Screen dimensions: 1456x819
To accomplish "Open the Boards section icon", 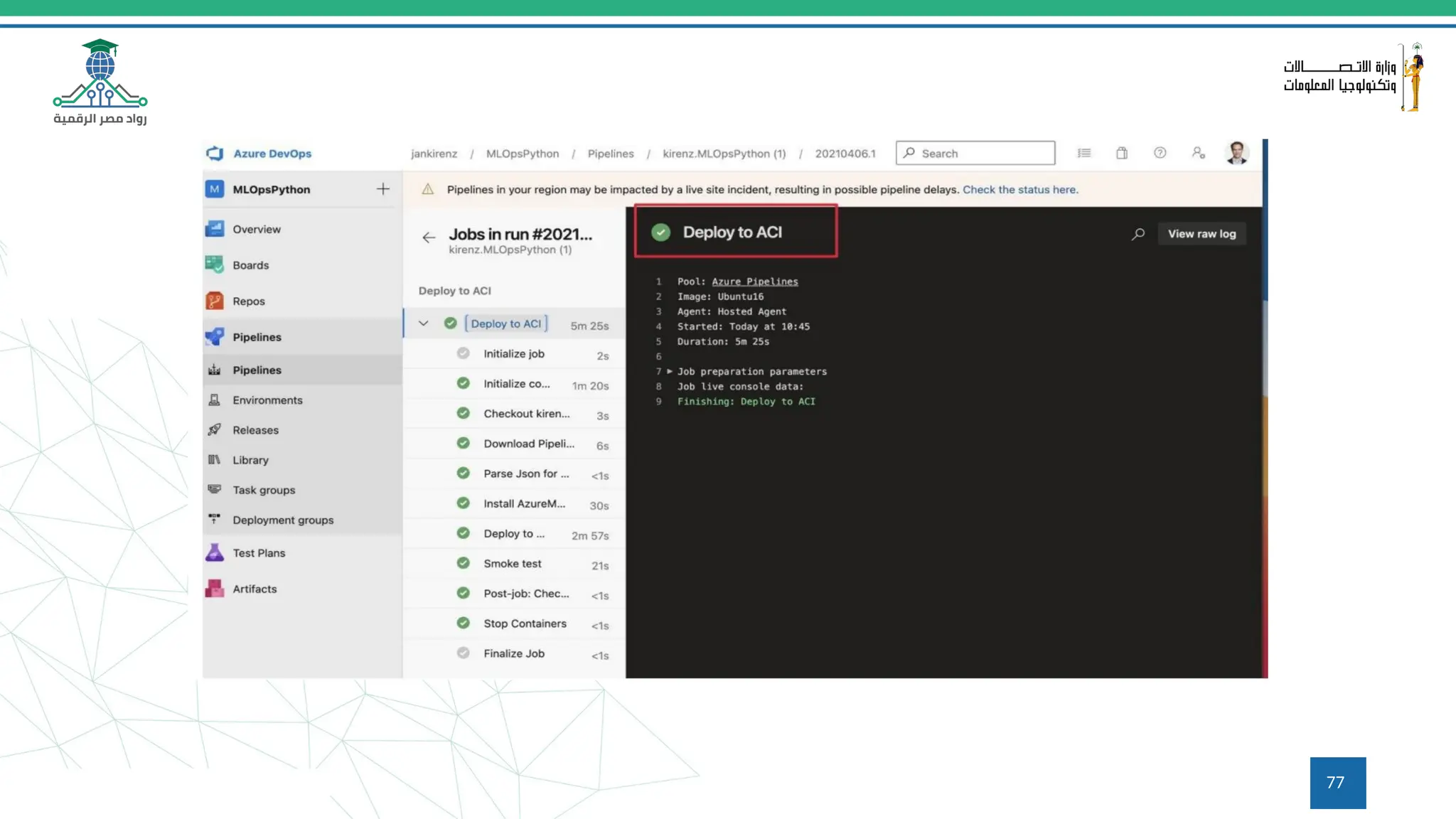I will click(215, 264).
